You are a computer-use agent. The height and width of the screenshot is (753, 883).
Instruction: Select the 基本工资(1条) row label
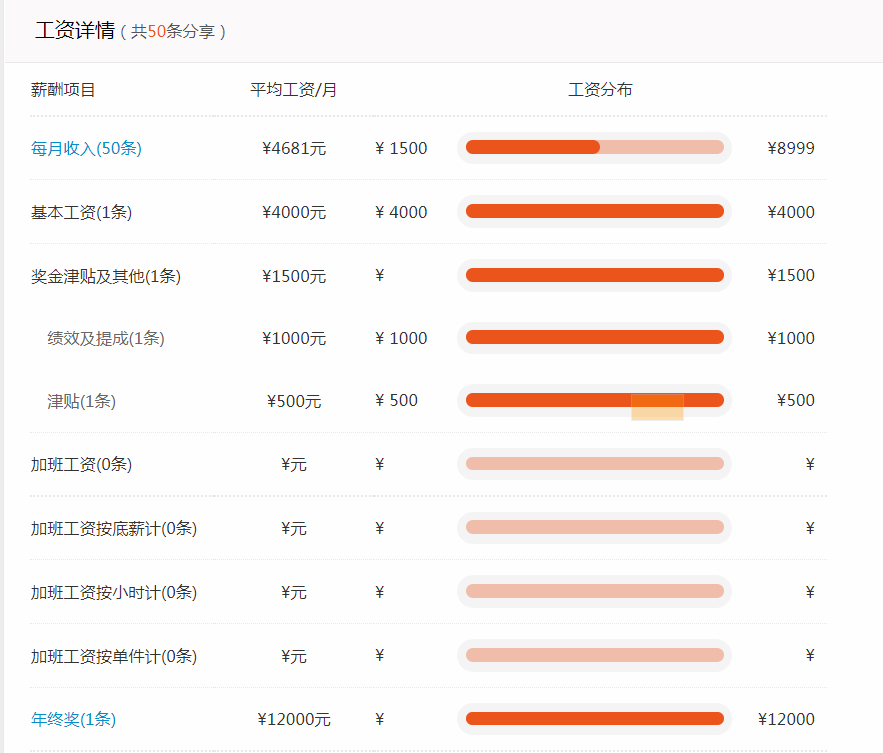pyautogui.click(x=81, y=212)
